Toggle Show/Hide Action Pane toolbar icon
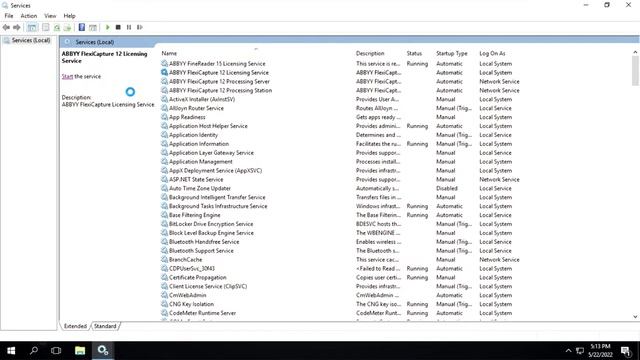The width and height of the screenshot is (640, 360). 93,27
